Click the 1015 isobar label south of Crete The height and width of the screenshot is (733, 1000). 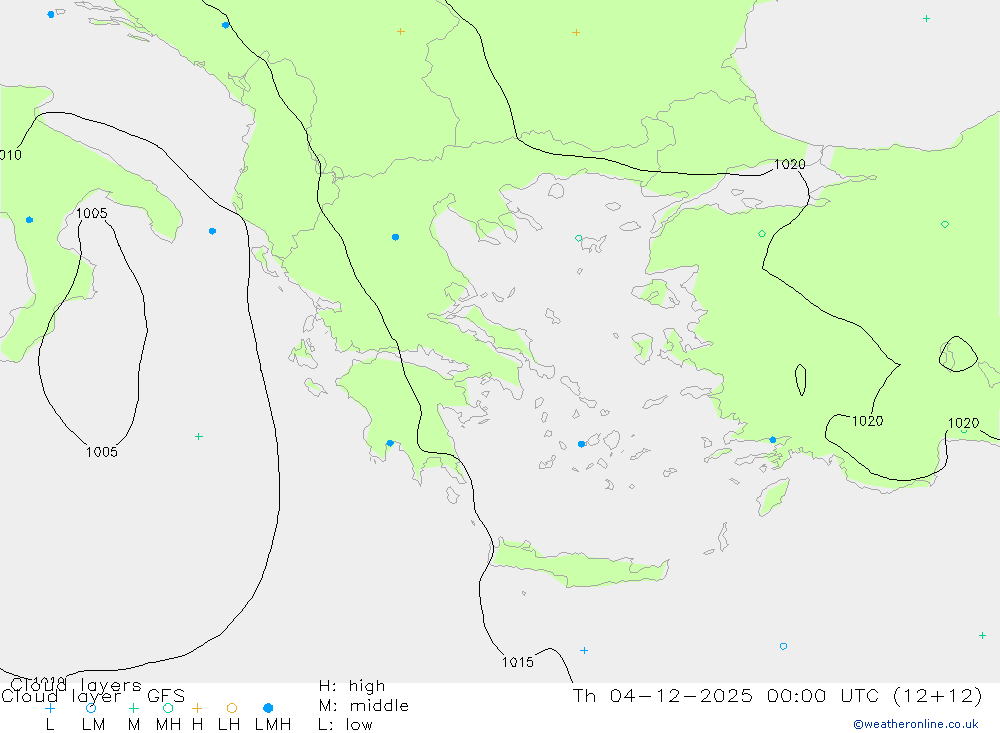[517, 662]
